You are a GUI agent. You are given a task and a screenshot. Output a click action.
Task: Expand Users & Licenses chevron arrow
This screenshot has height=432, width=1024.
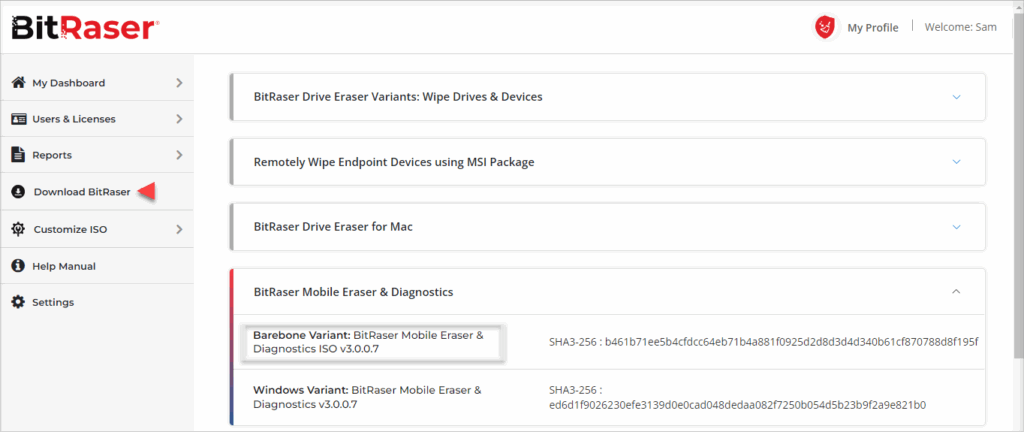[x=180, y=119]
